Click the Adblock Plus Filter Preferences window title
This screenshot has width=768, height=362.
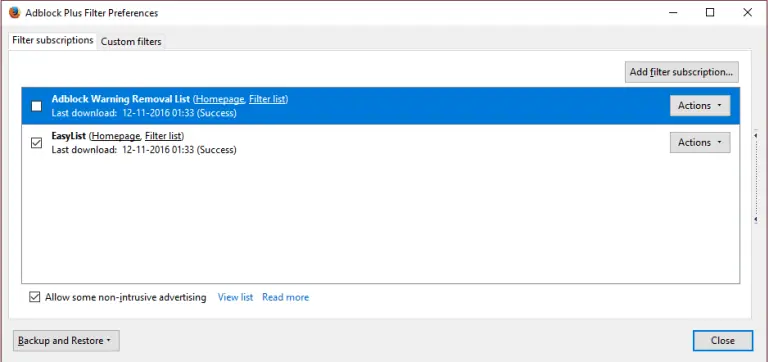[x=92, y=13]
